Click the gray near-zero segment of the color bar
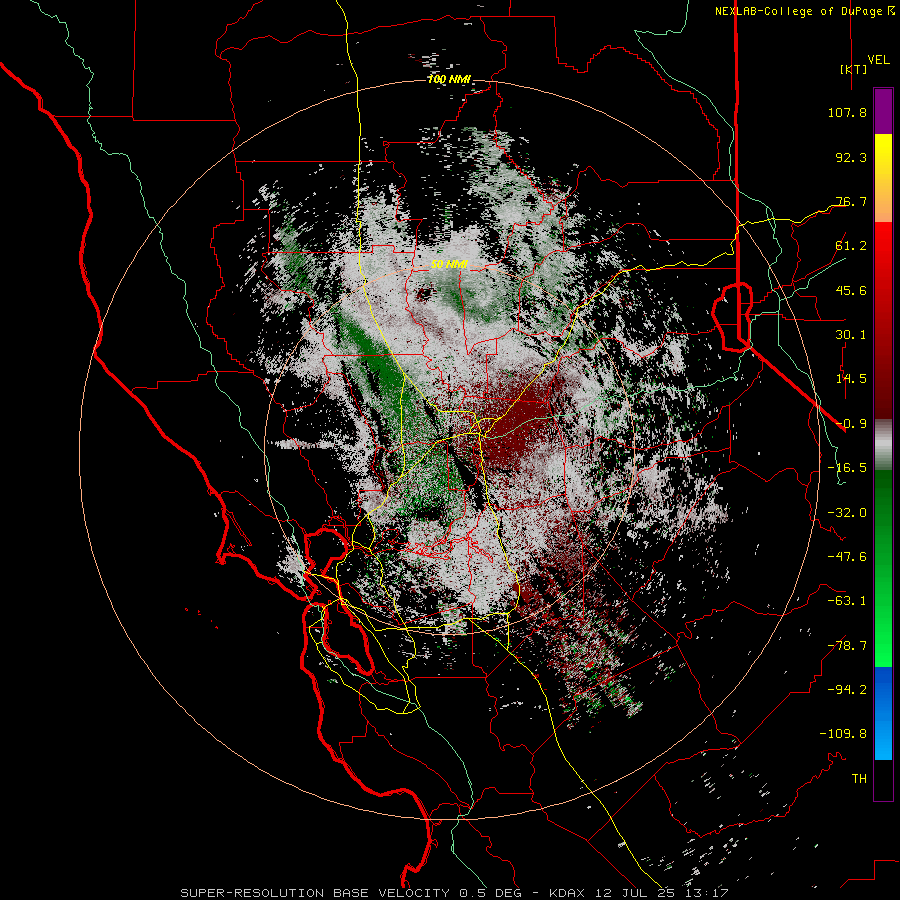The width and height of the screenshot is (900, 900). pyautogui.click(x=883, y=445)
